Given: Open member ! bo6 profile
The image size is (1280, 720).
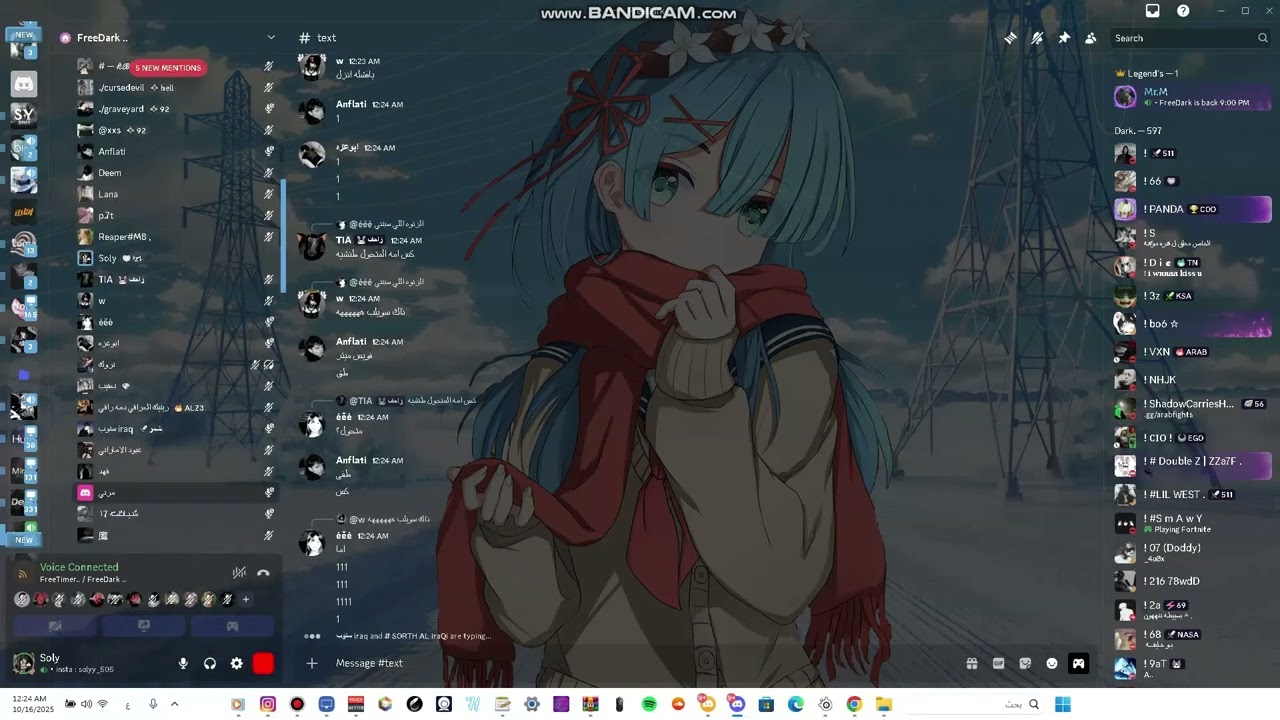Looking at the screenshot, I should (1192, 324).
